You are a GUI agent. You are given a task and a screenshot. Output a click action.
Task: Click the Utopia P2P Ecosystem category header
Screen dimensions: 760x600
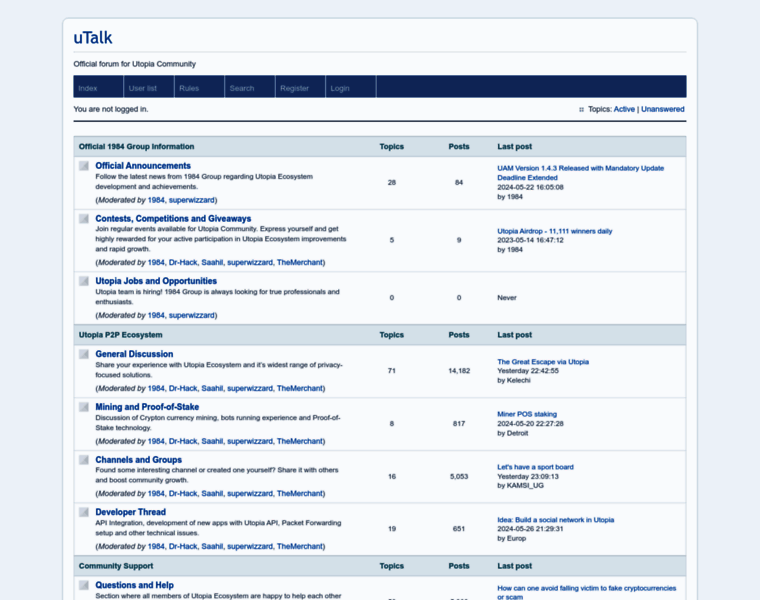click(121, 335)
